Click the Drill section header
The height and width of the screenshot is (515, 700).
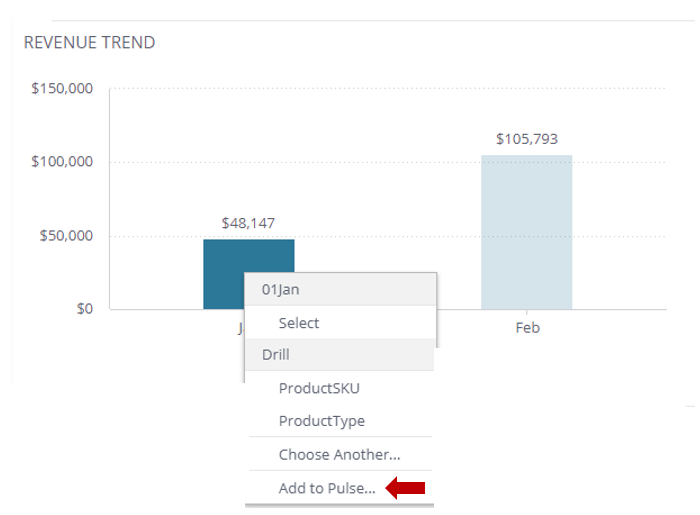pyautogui.click(x=276, y=355)
